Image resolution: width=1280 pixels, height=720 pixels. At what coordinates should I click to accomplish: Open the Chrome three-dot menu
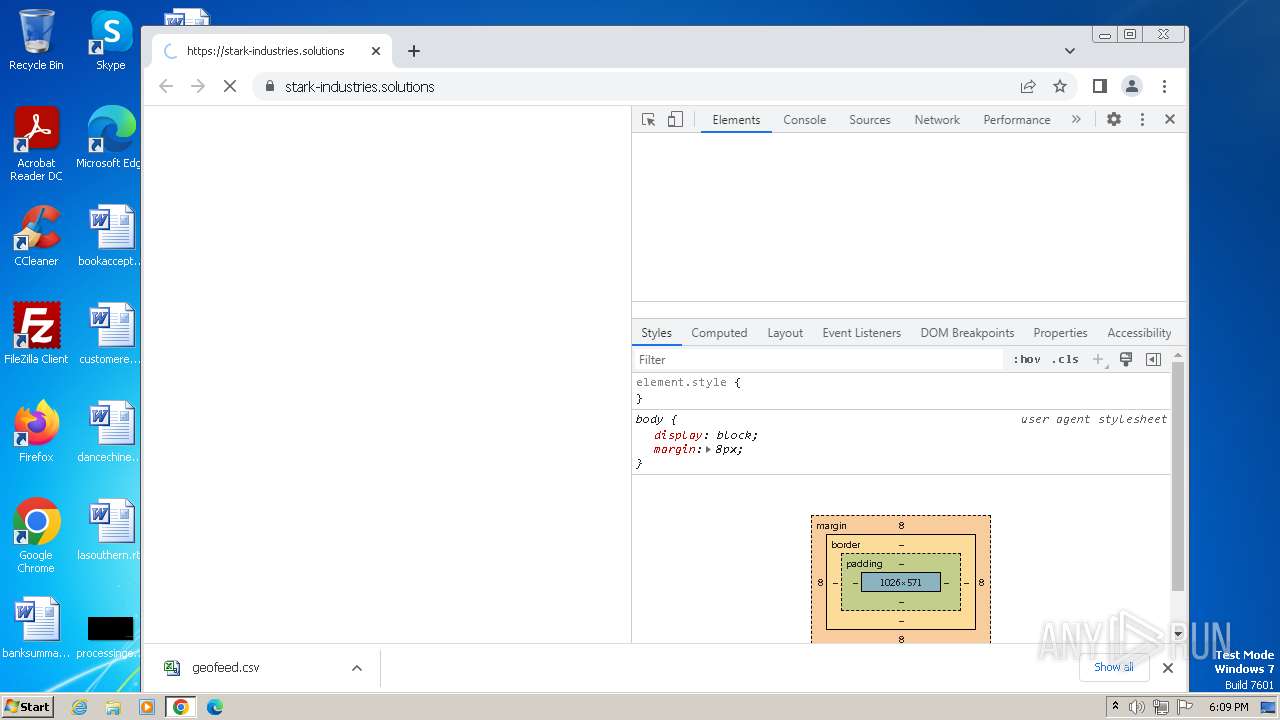1164,87
